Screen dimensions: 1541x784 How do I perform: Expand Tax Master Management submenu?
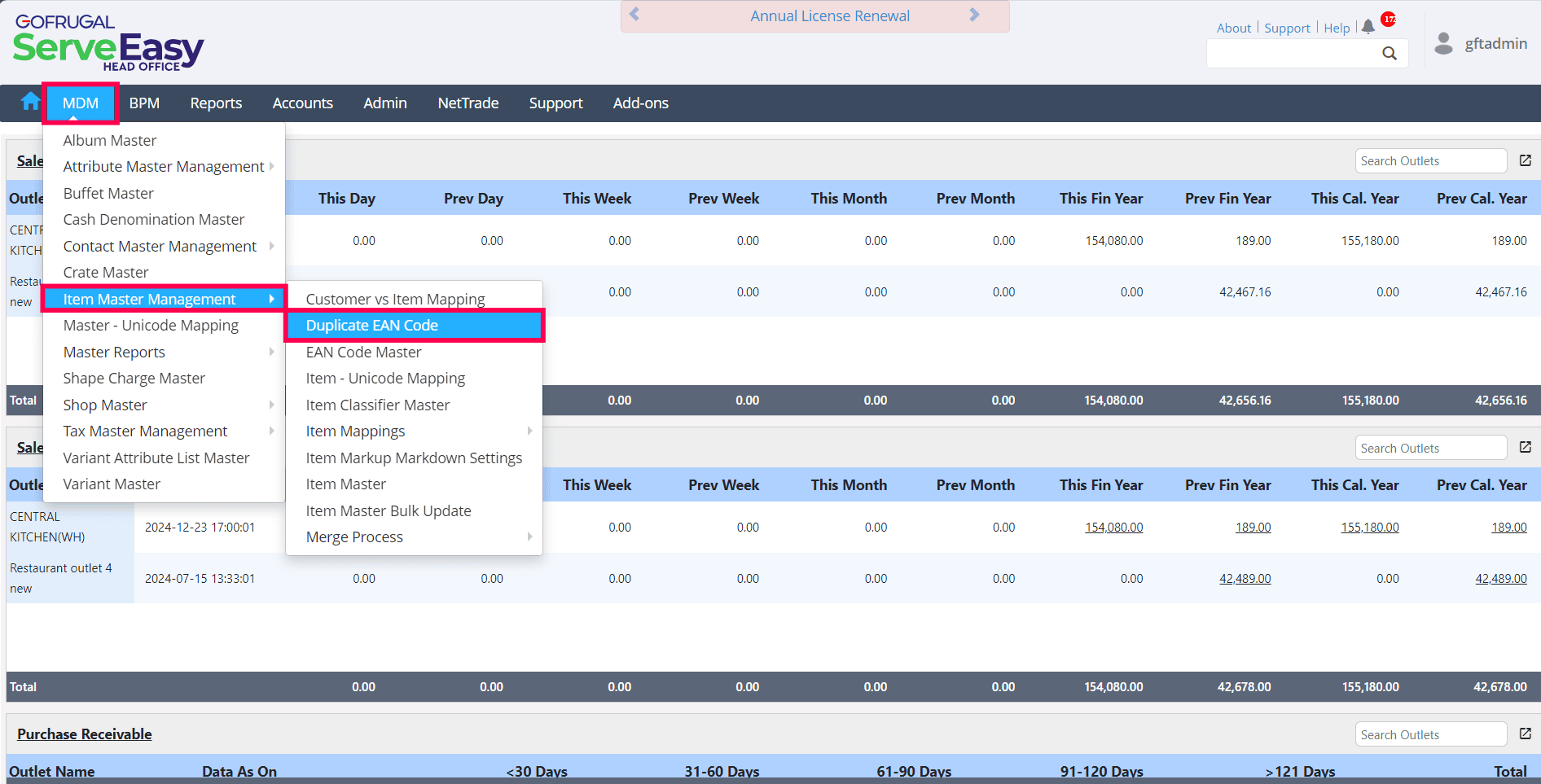271,431
